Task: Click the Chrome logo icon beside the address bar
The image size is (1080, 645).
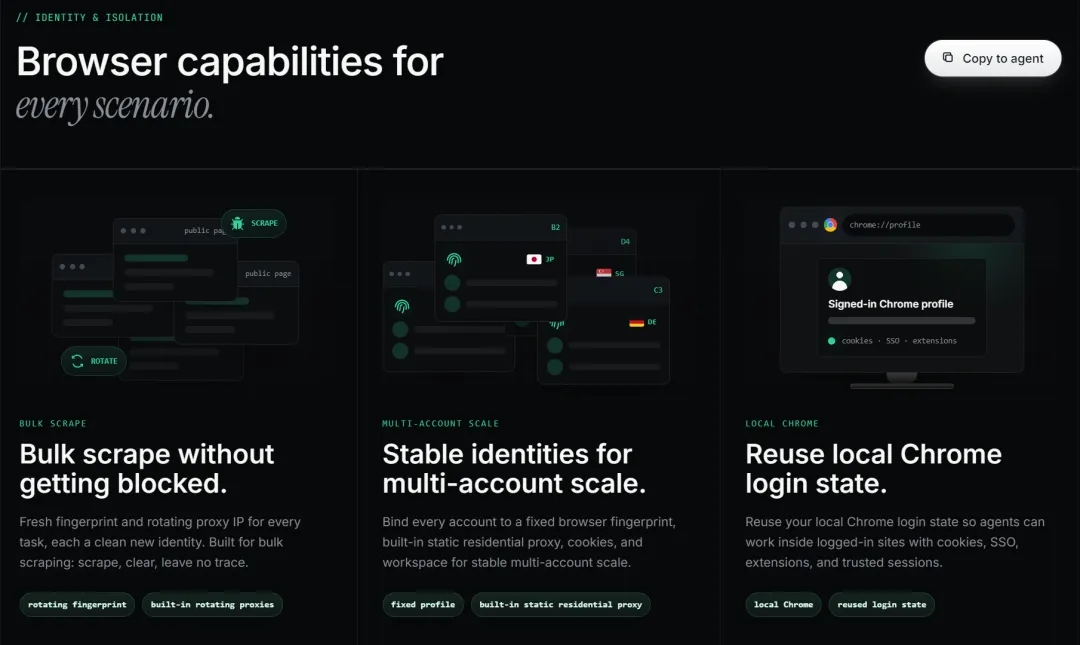Action: pyautogui.click(x=831, y=225)
